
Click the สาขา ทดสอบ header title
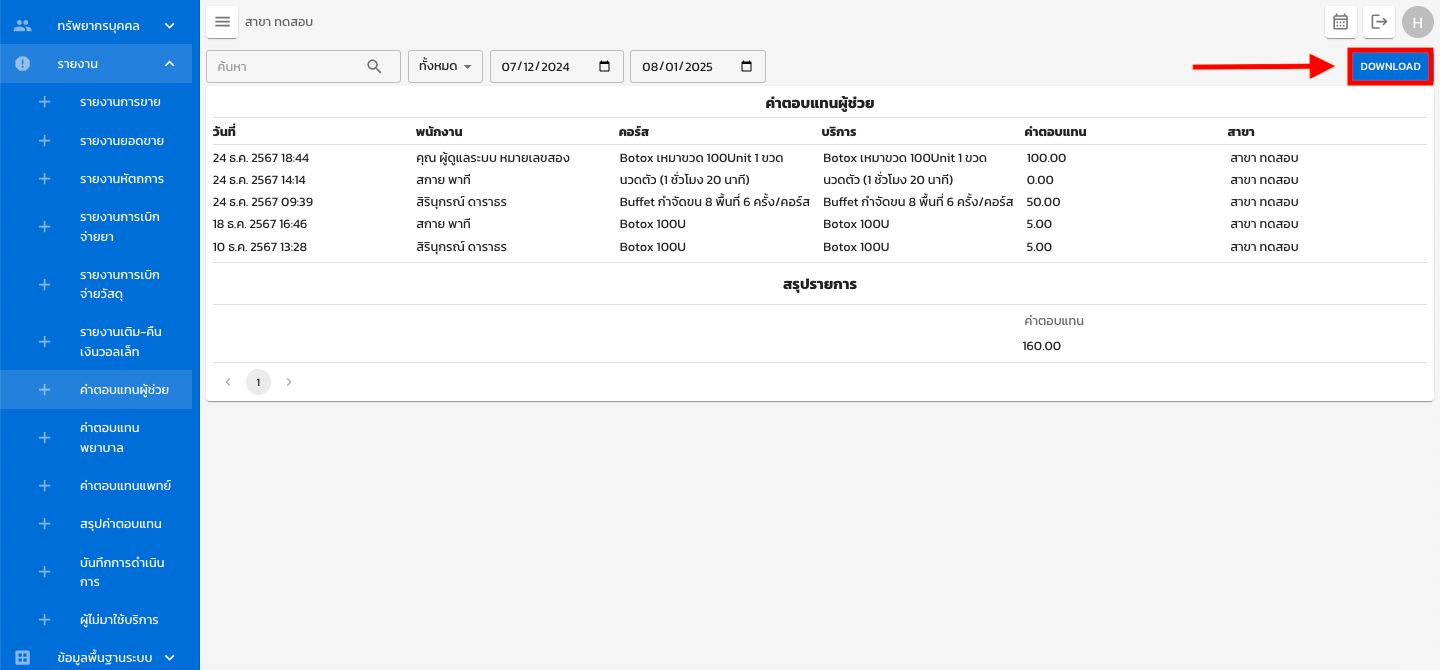point(279,21)
